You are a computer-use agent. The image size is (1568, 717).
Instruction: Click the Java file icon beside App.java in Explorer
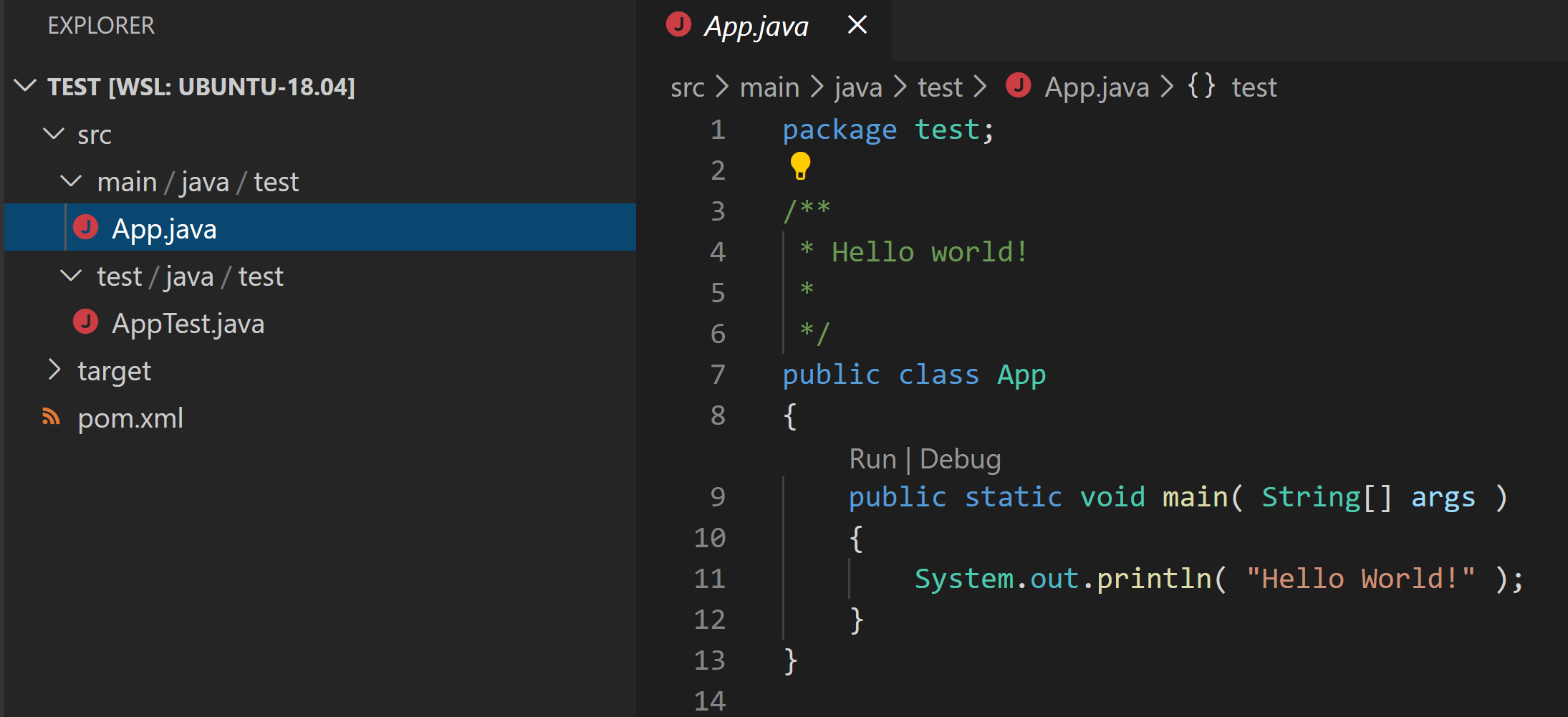pos(87,227)
